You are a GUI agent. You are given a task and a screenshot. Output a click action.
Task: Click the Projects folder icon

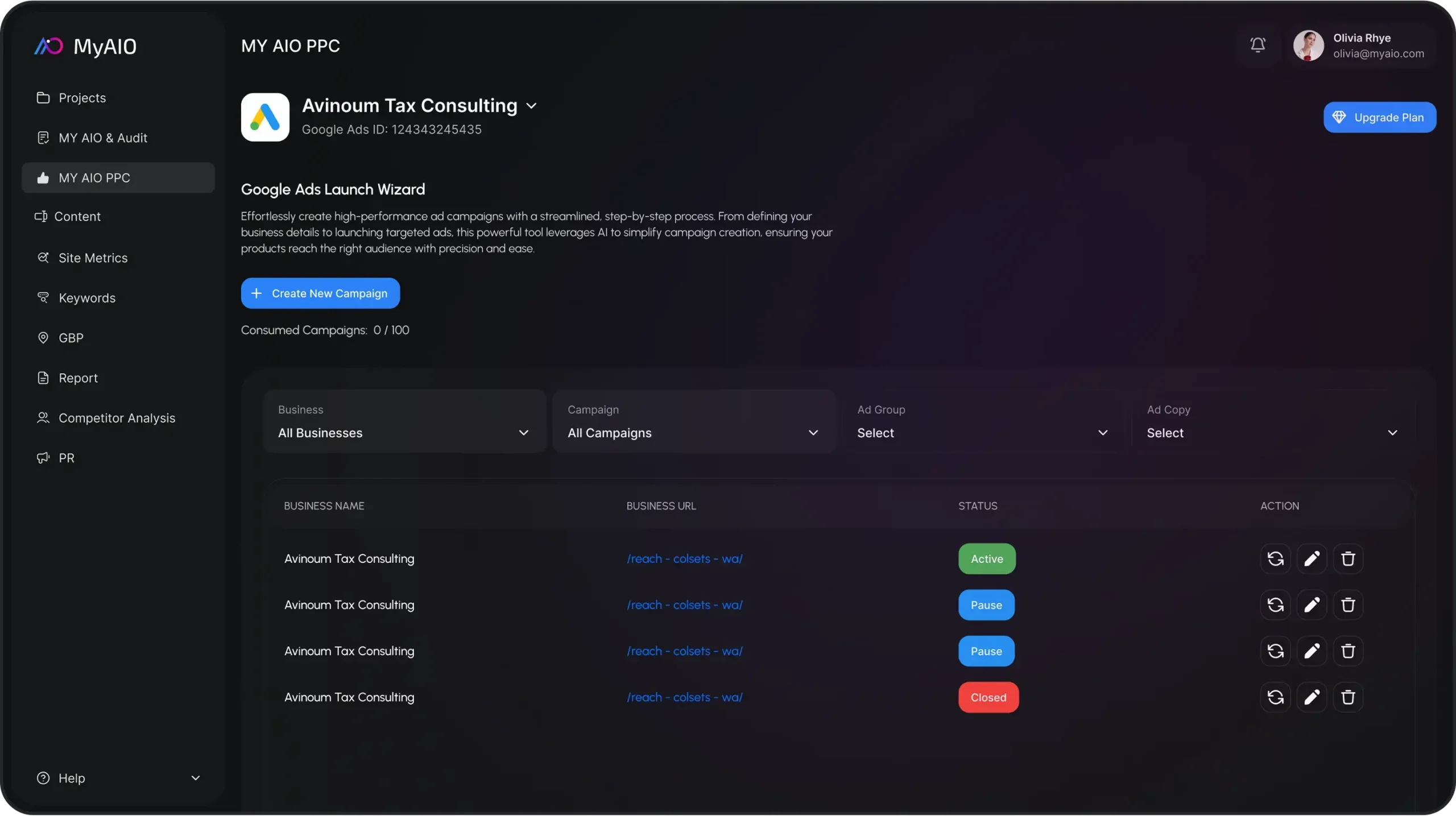coord(43,98)
